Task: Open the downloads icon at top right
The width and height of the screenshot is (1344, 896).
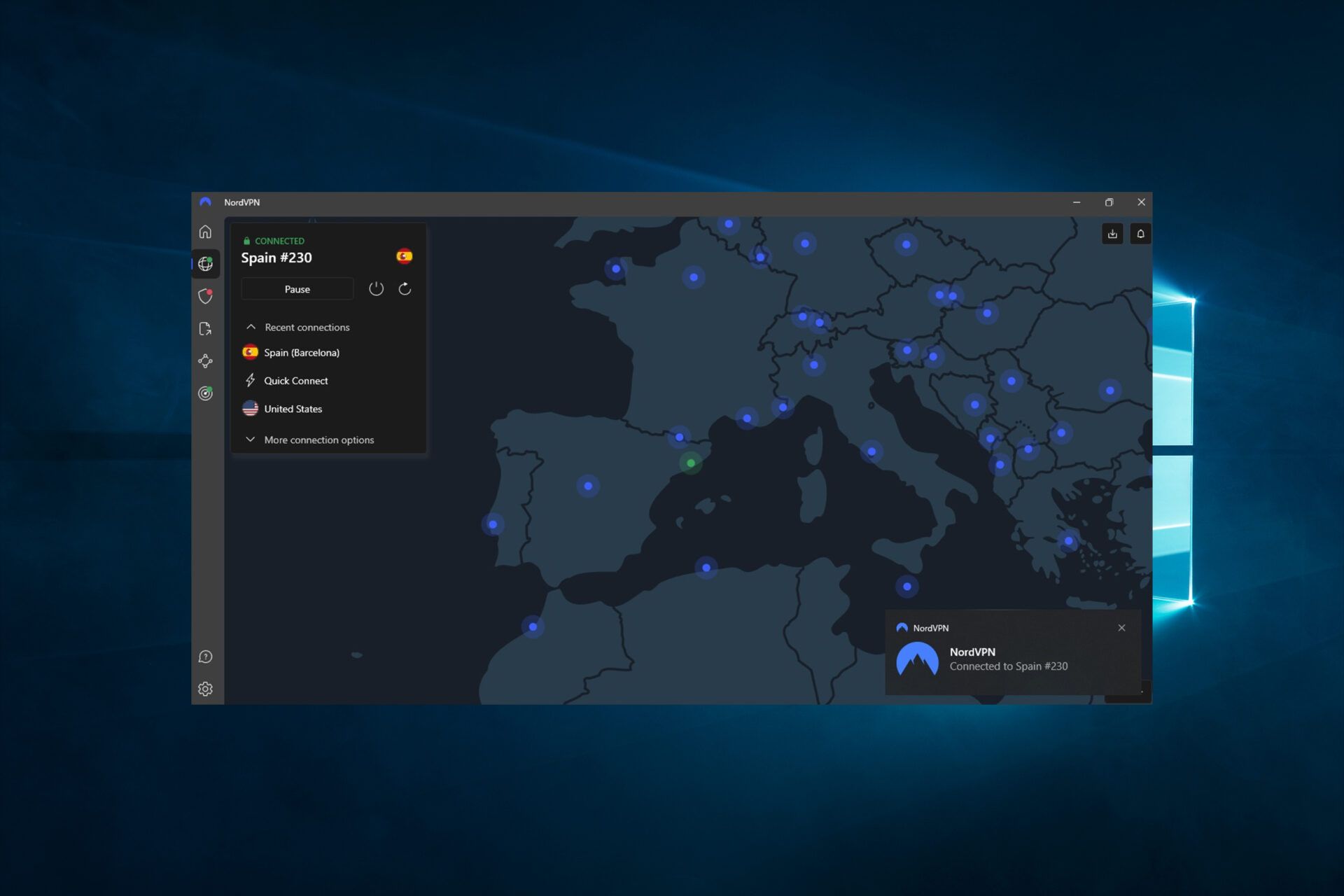Action: point(1112,234)
